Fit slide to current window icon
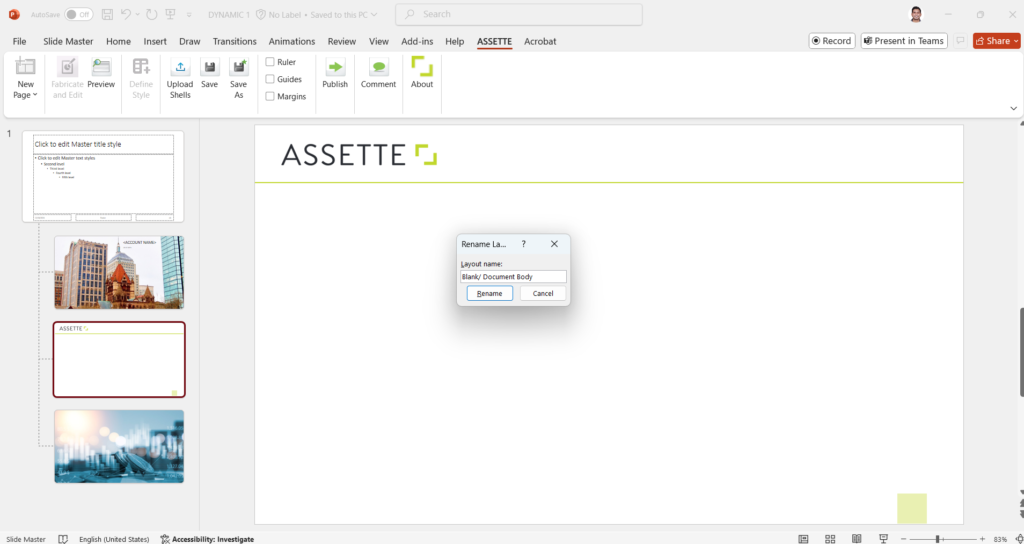 click(x=1019, y=539)
